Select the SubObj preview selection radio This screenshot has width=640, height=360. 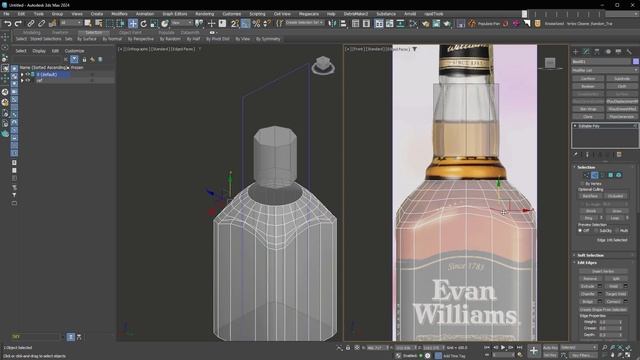point(596,231)
